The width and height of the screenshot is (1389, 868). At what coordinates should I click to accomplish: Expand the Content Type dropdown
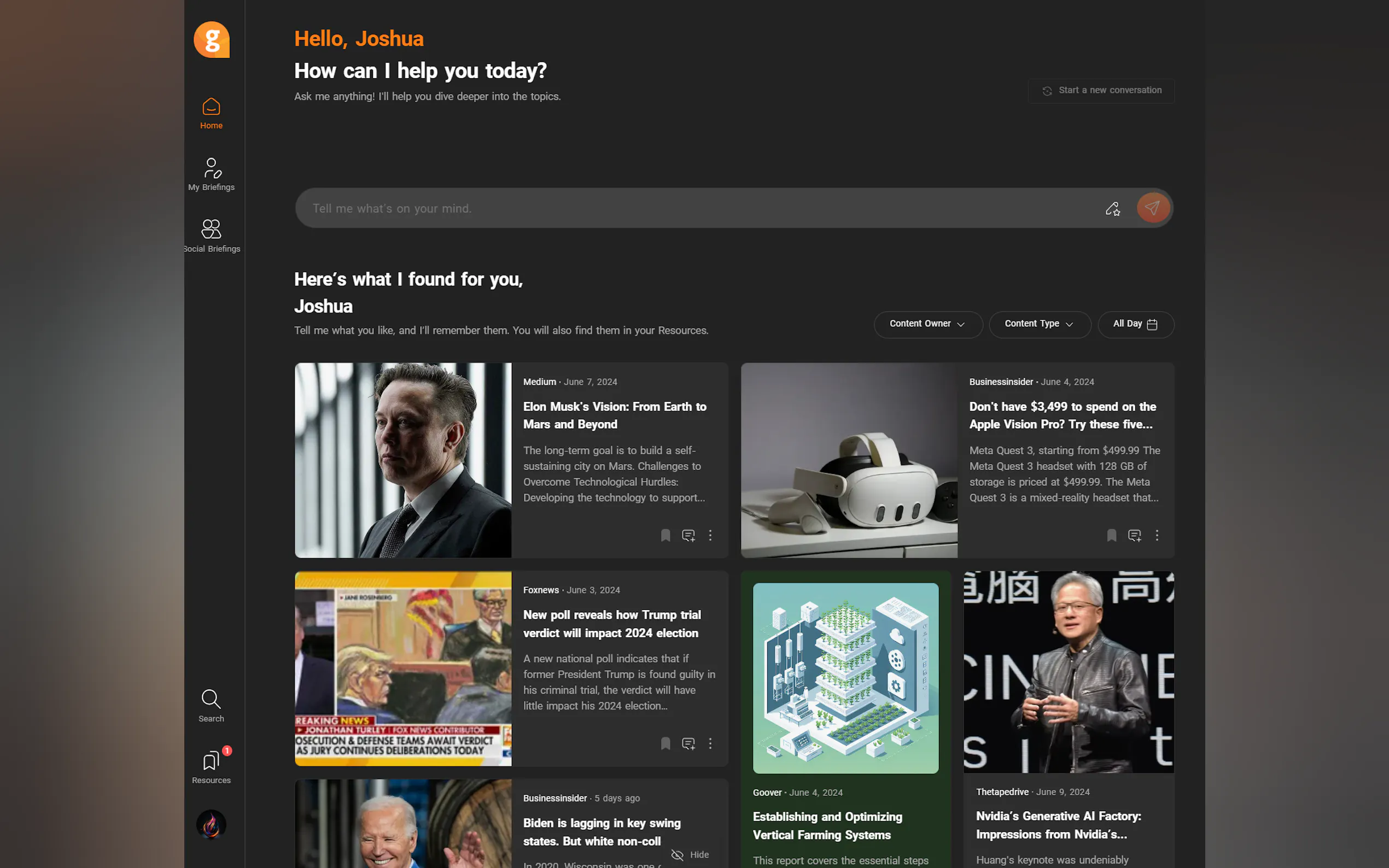coord(1040,324)
